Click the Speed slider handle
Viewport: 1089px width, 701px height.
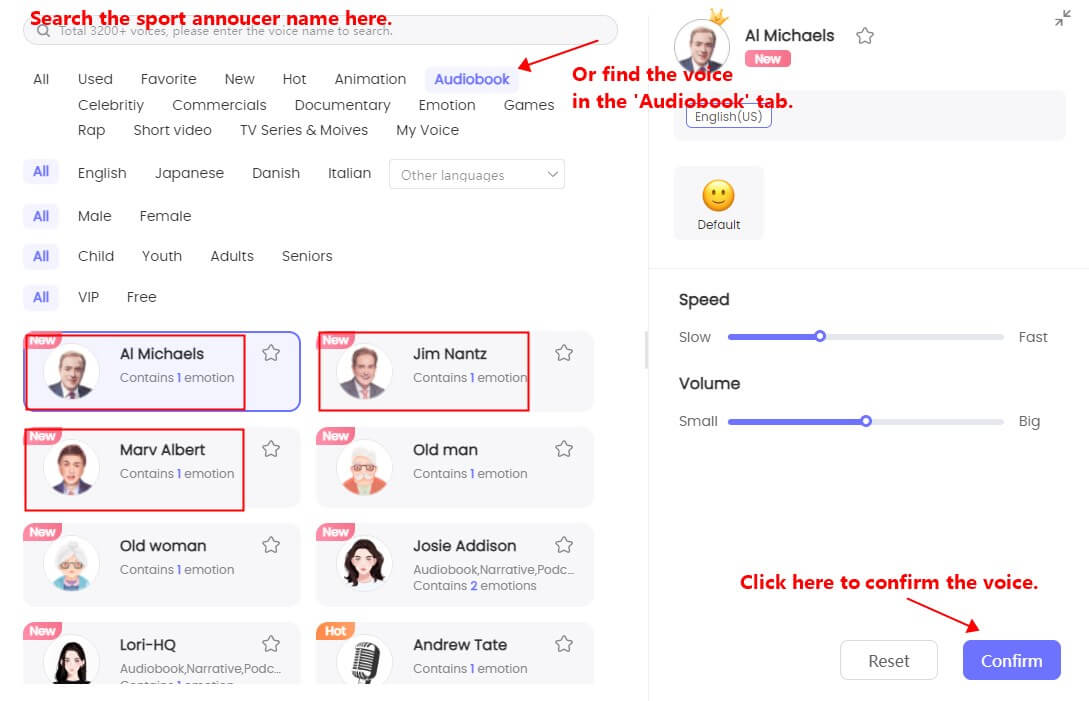pyautogui.click(x=820, y=337)
